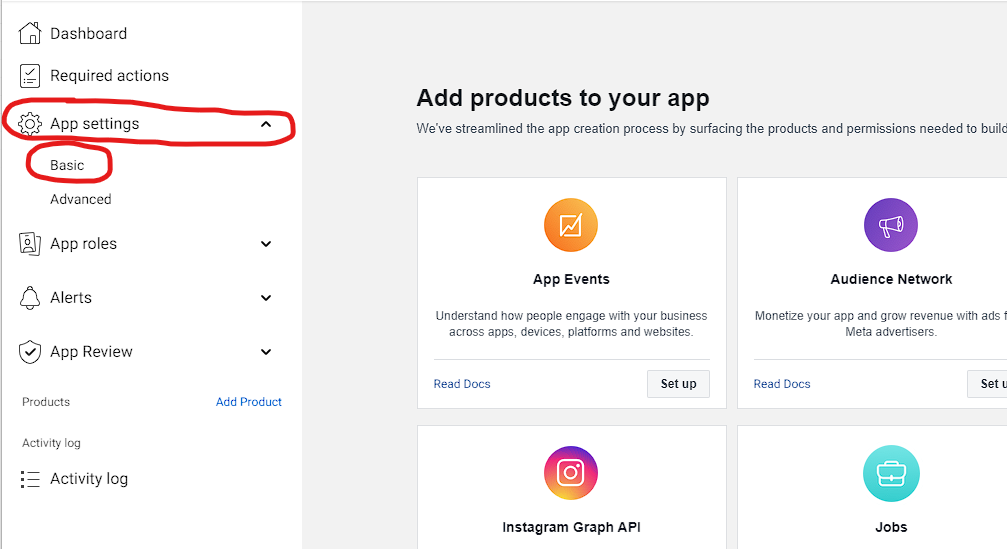Open Read Docs for Audience Network
The height and width of the screenshot is (549, 1007).
(x=782, y=384)
